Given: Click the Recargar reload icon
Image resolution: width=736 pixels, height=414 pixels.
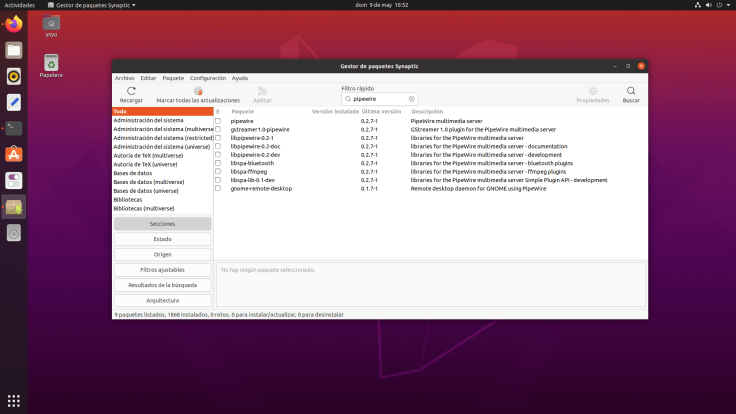Looking at the screenshot, I should pyautogui.click(x=131, y=92).
